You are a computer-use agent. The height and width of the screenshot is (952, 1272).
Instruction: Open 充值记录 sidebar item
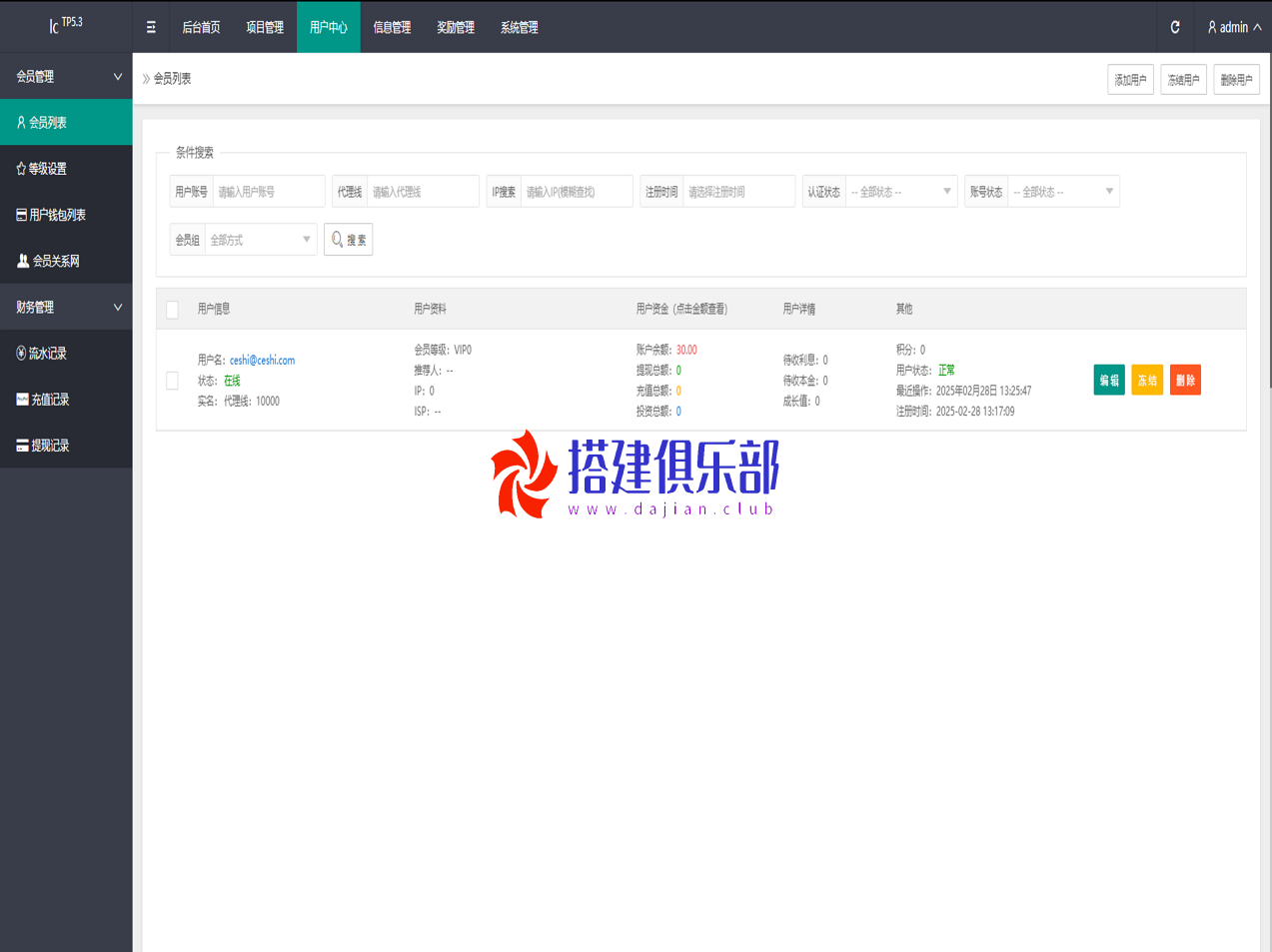pos(66,400)
